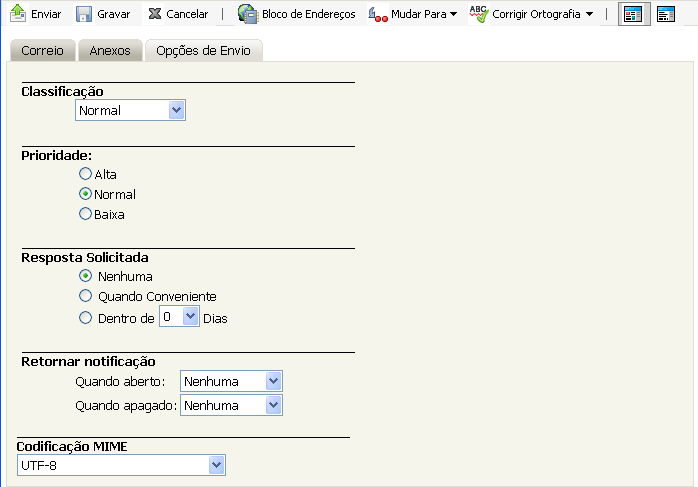This screenshot has width=698, height=487.
Task: Click the Codificação MIME heading text
Action: coord(72,446)
